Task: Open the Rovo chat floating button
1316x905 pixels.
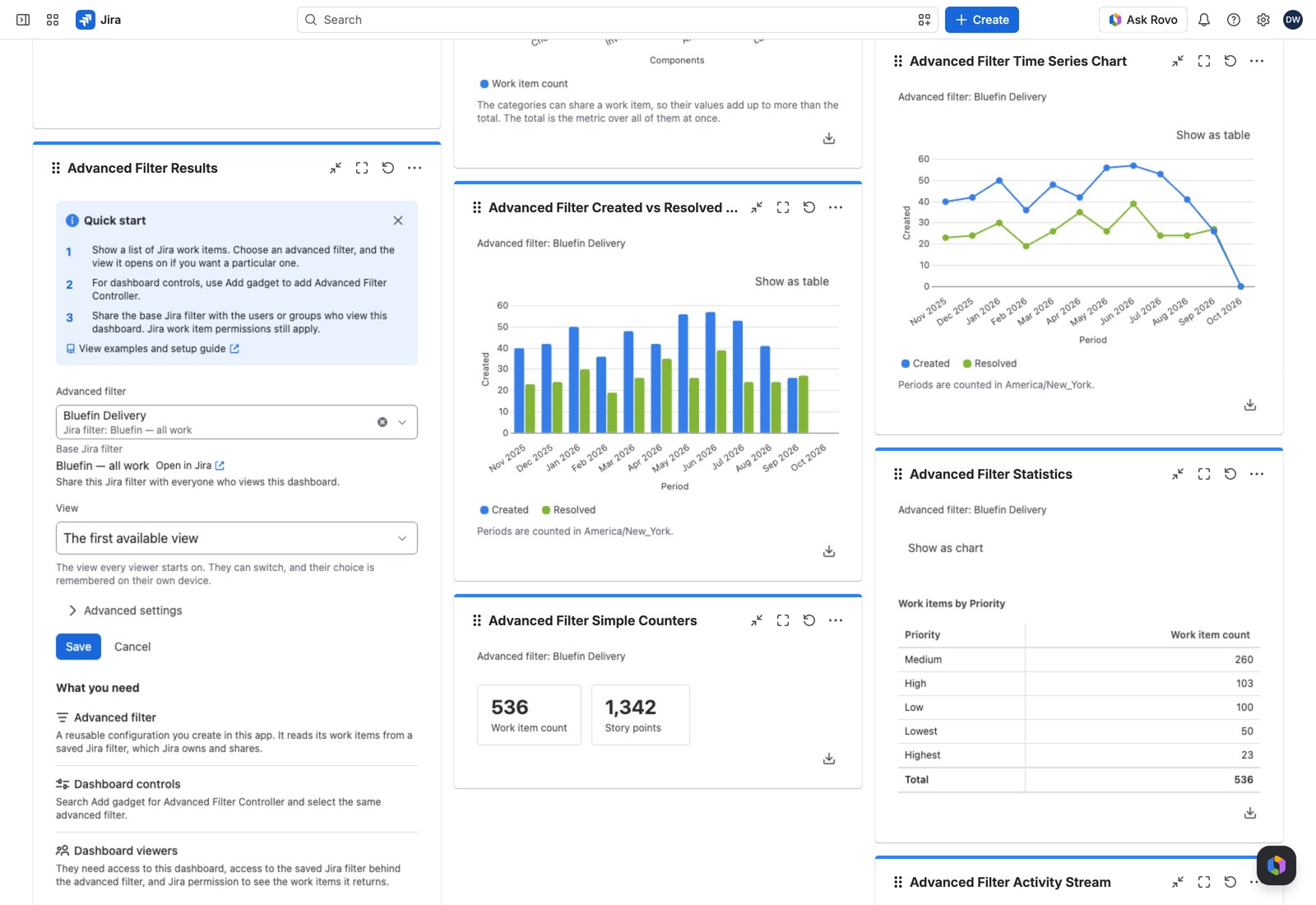Action: (x=1277, y=866)
